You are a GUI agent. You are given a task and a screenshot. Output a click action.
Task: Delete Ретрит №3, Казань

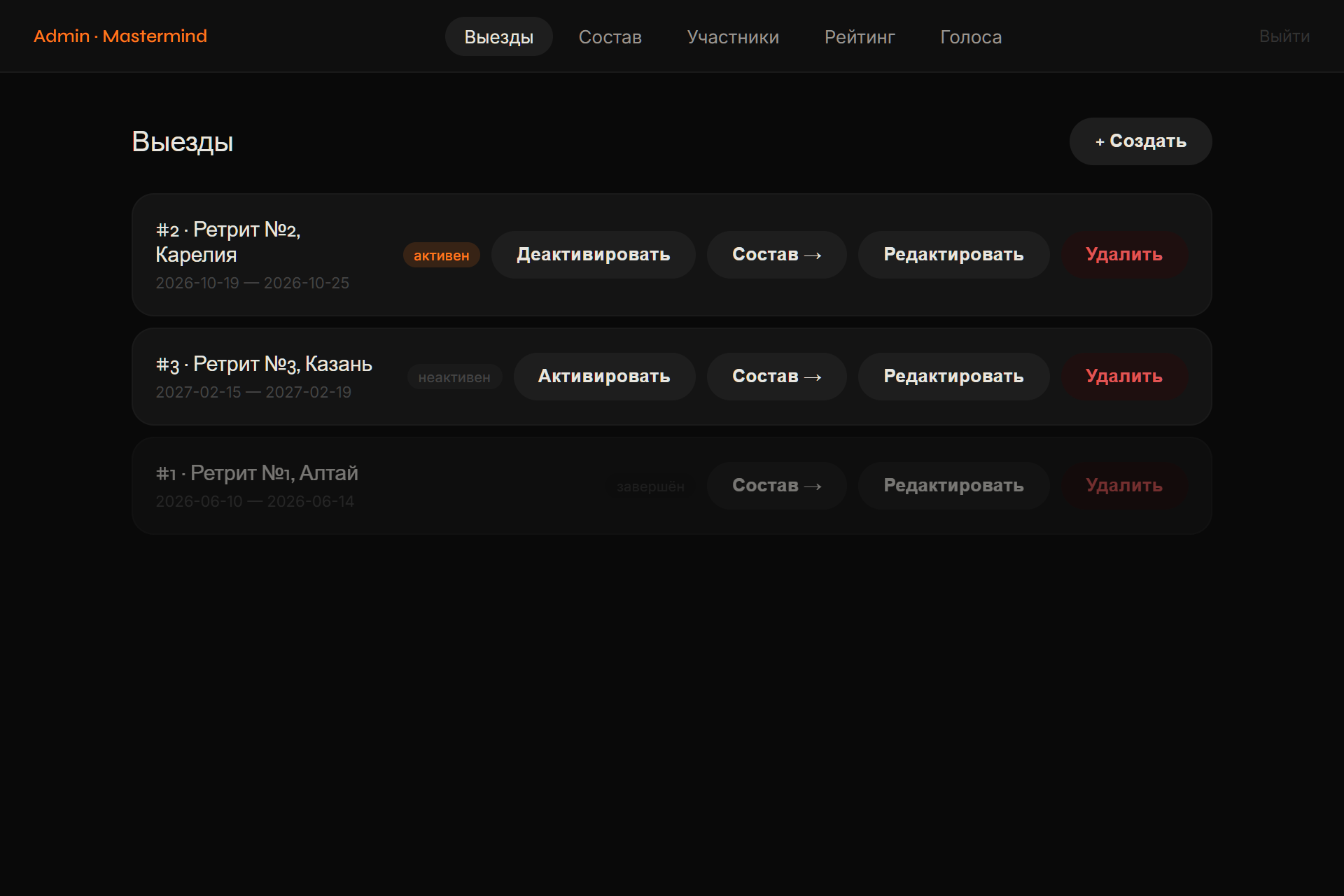1124,377
